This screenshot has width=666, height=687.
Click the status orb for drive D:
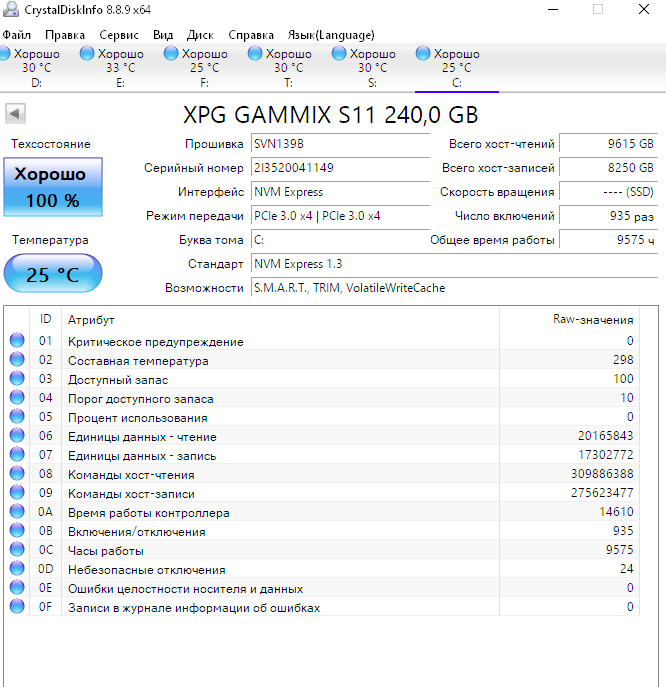tap(4, 53)
